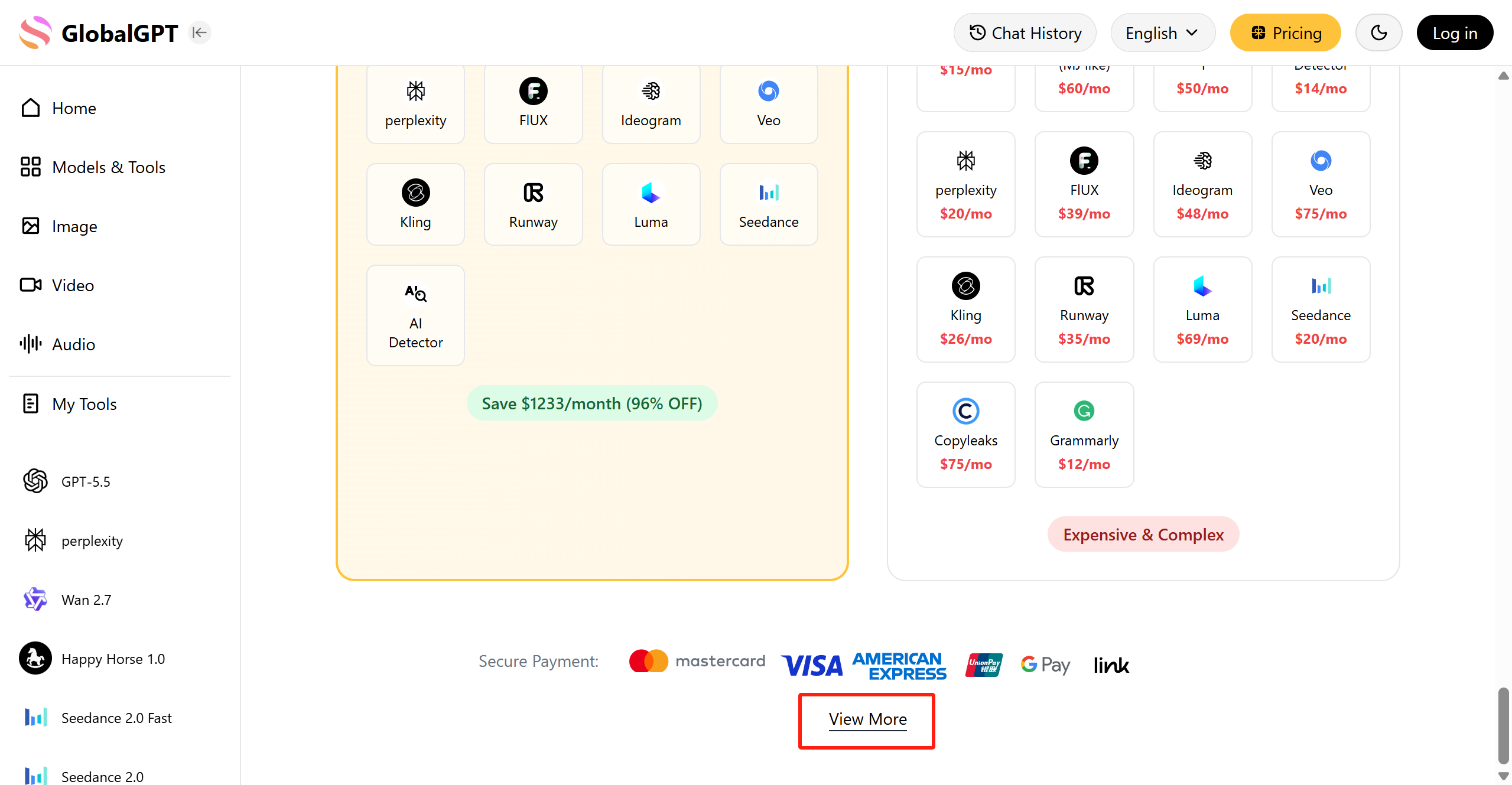Open the English language dropdown
Screen dimensions: 1512x785
pyautogui.click(x=1162, y=32)
